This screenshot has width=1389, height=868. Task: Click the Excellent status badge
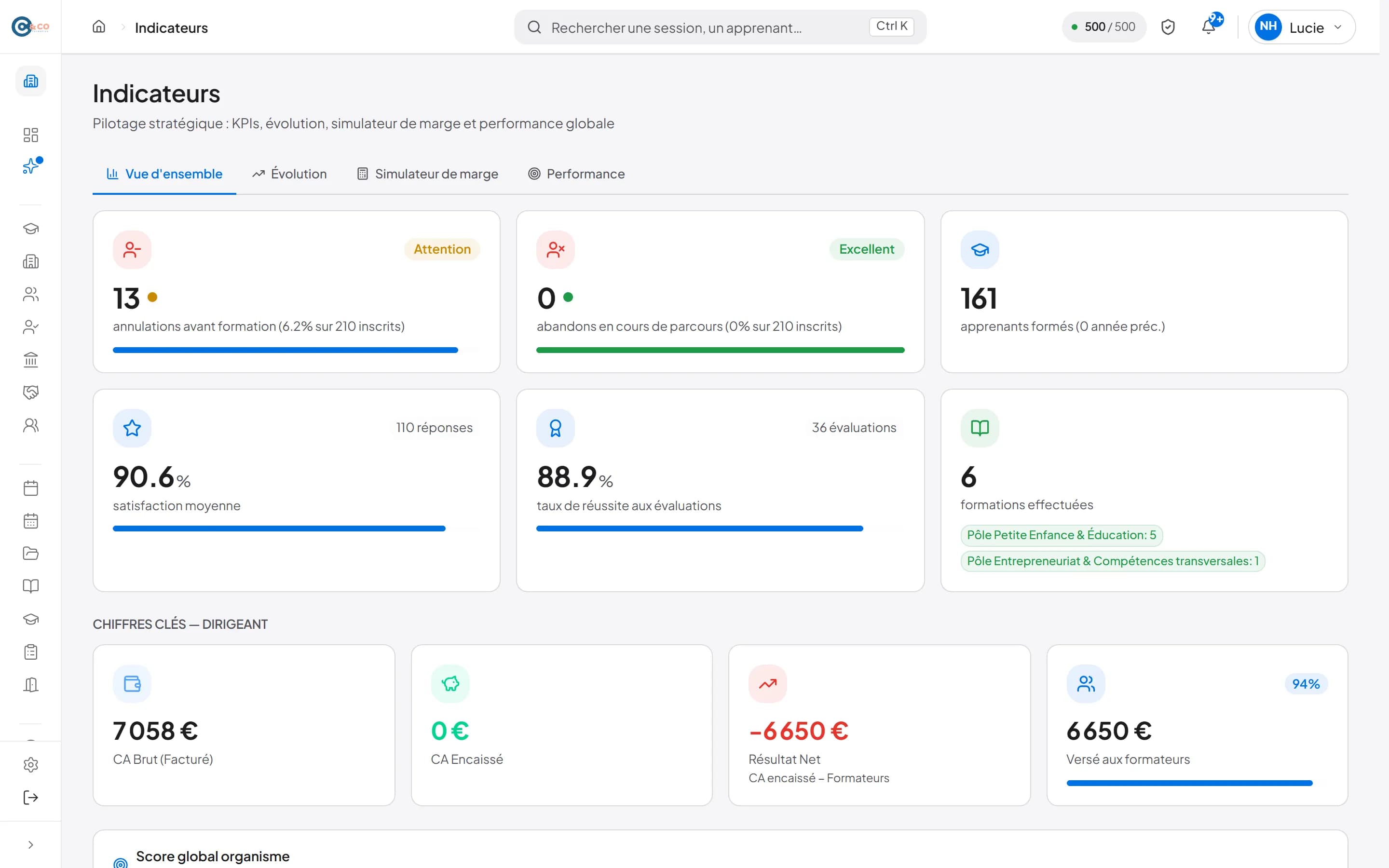(x=866, y=249)
